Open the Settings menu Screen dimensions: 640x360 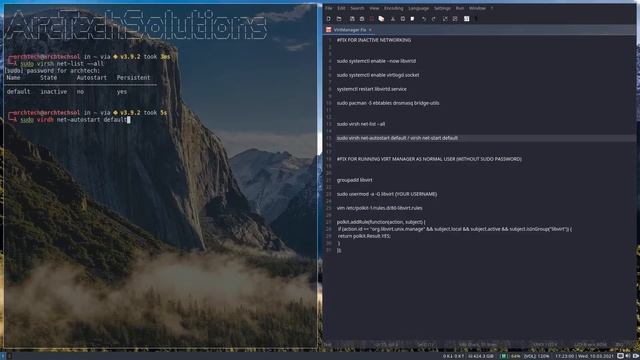(x=442, y=8)
